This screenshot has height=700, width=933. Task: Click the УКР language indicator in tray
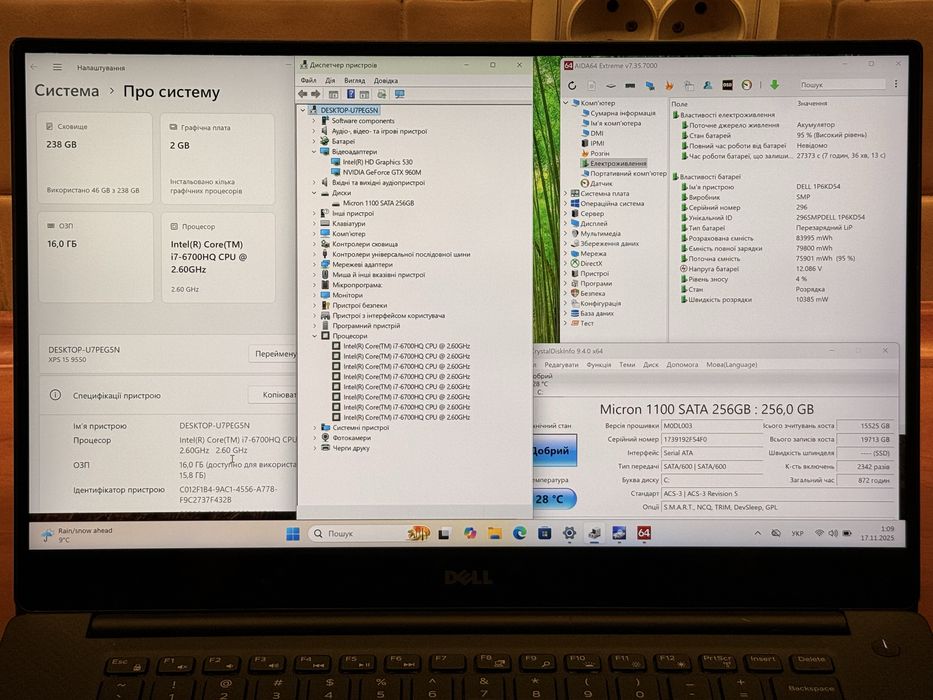797,533
